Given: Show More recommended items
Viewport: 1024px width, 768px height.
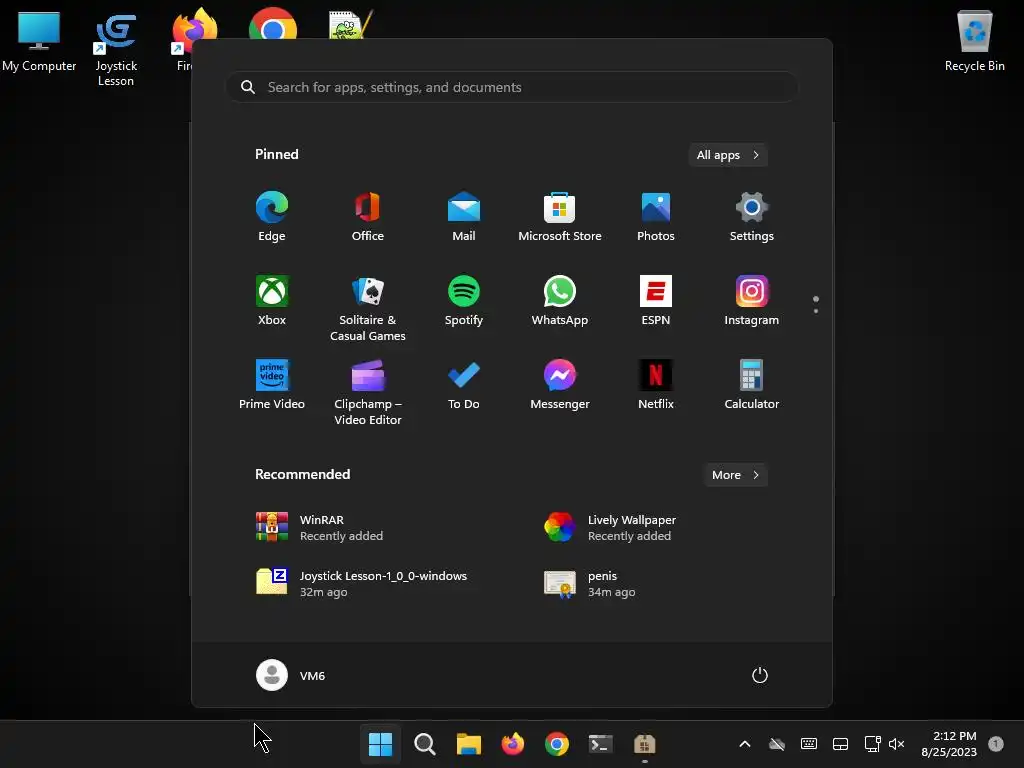Looking at the screenshot, I should pyautogui.click(x=735, y=475).
